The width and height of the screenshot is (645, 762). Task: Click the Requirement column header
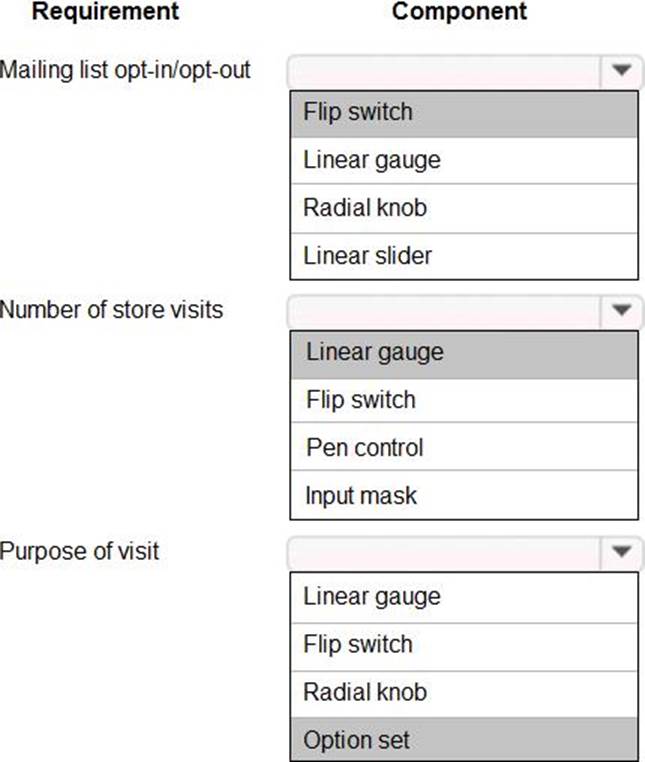point(105,12)
